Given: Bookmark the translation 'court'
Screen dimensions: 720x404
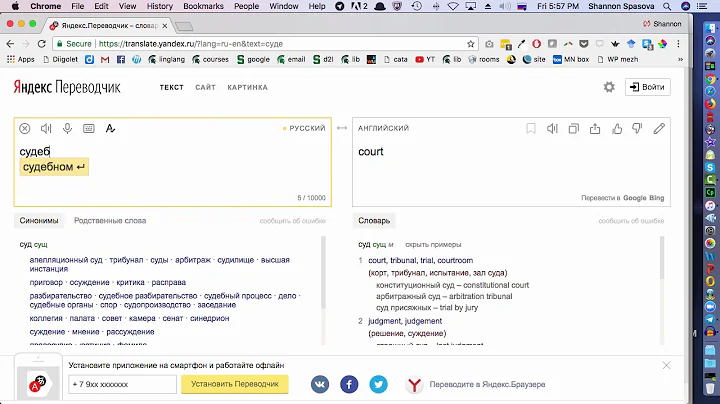Looking at the screenshot, I should click(x=531, y=129).
